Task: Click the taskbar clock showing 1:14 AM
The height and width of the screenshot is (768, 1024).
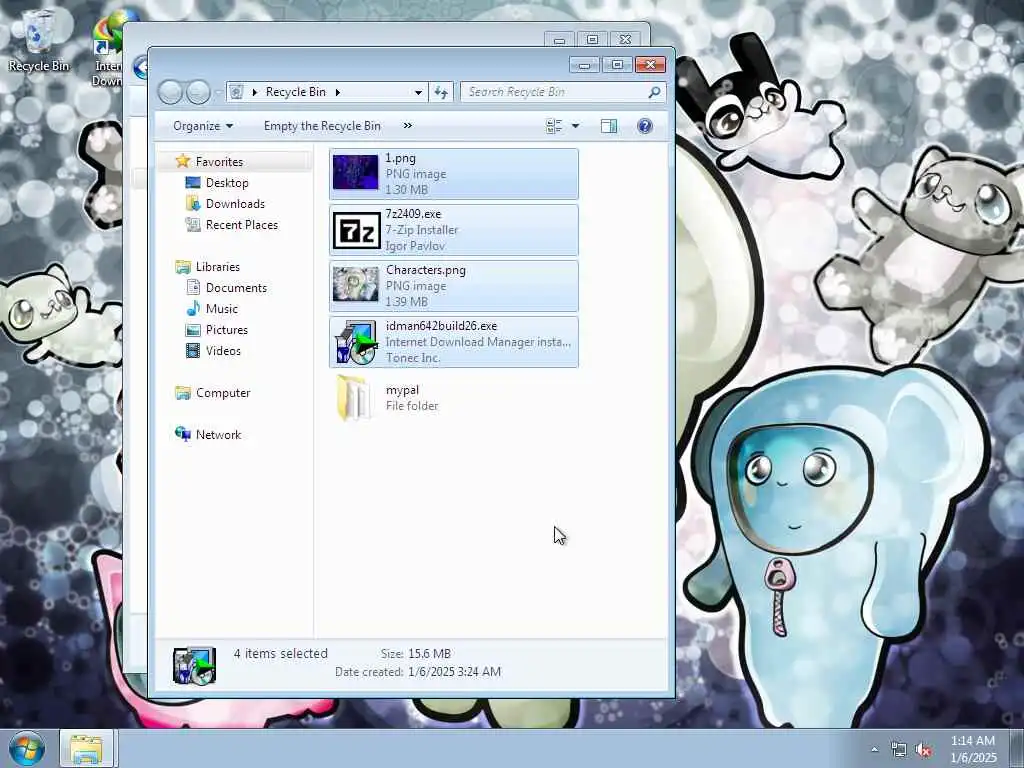Action: (973, 749)
